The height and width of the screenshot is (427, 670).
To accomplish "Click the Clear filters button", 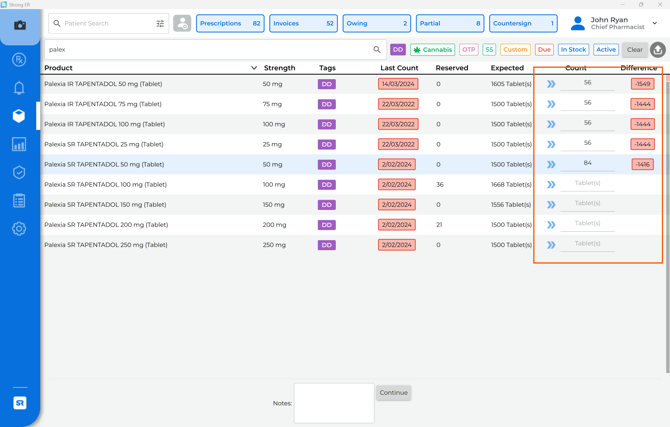I will point(635,49).
